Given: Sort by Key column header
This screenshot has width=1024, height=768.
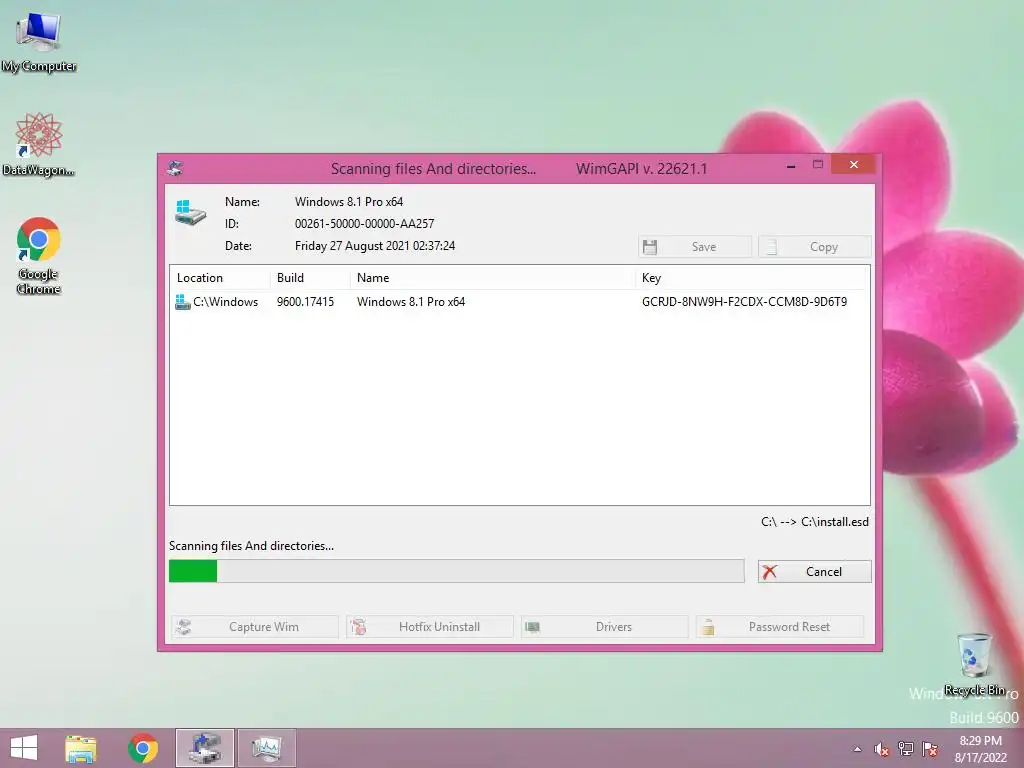Looking at the screenshot, I should pyautogui.click(x=751, y=278).
